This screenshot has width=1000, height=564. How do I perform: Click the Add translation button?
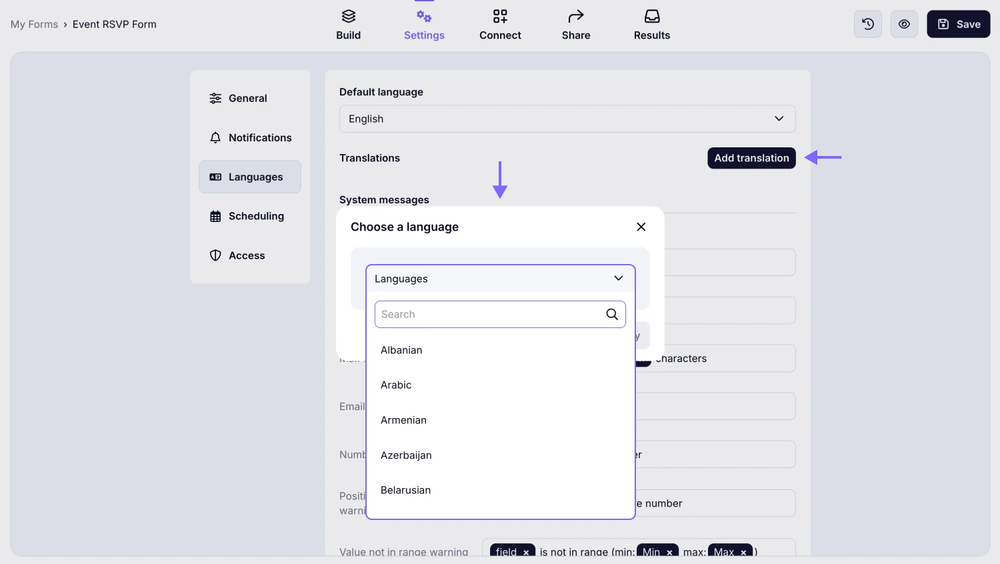pos(751,158)
